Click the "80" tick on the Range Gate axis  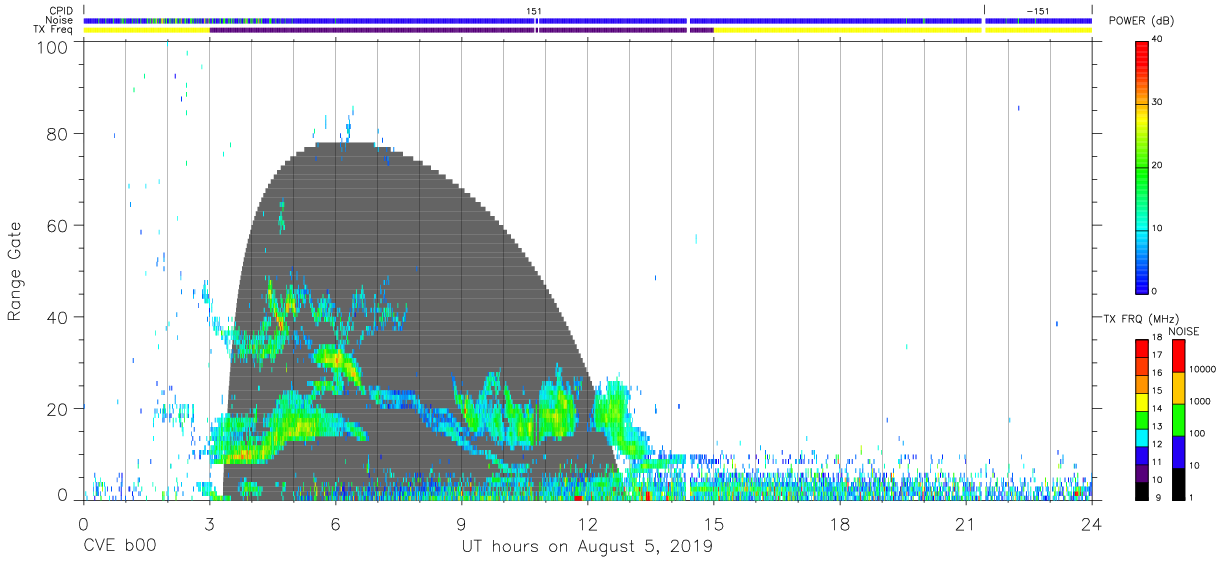pyautogui.click(x=59, y=134)
